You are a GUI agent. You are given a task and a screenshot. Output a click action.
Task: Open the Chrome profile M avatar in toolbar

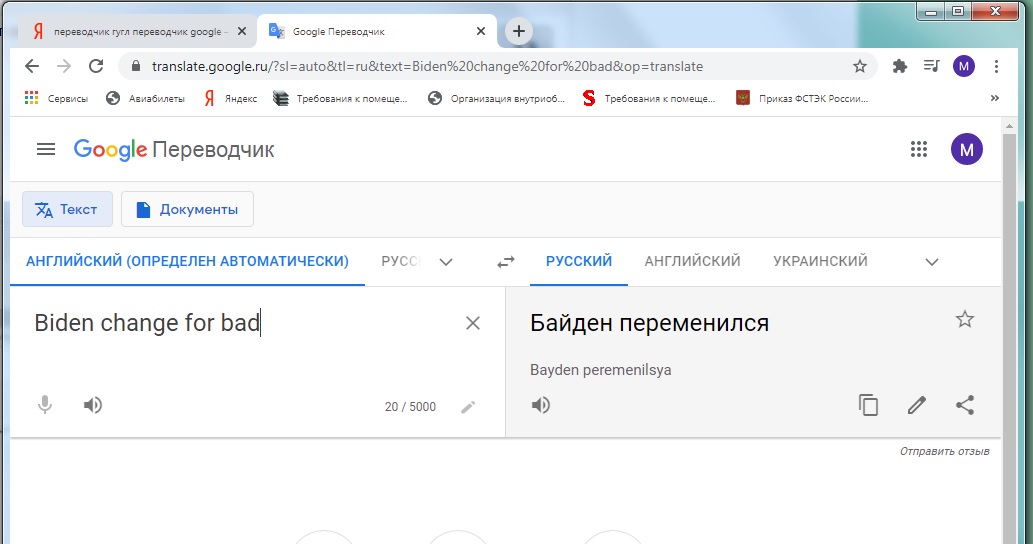pyautogui.click(x=964, y=66)
